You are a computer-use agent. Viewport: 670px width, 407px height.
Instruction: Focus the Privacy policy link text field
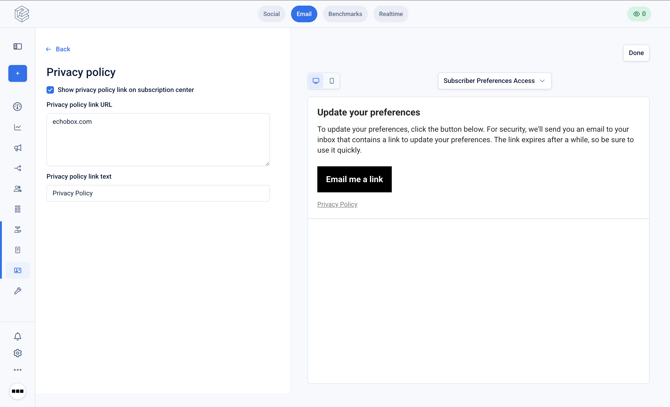click(x=158, y=193)
